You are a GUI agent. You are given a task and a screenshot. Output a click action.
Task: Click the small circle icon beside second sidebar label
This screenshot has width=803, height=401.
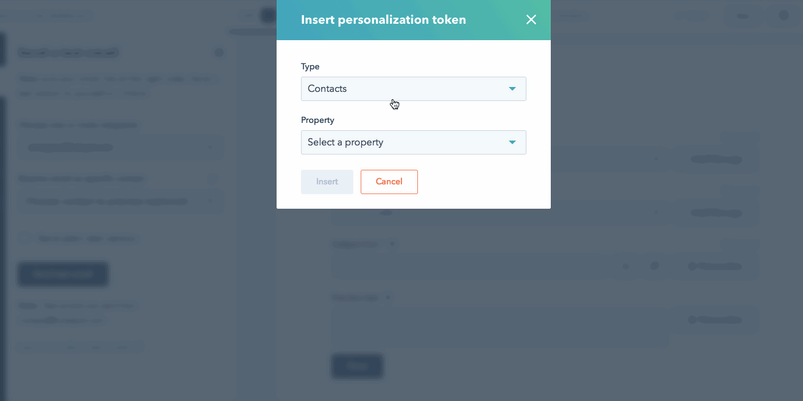pyautogui.click(x=213, y=179)
